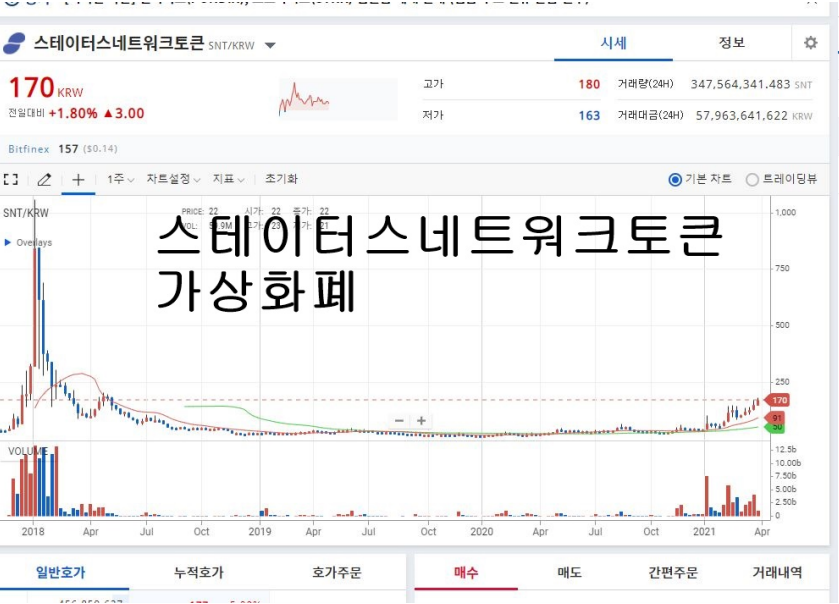
Task: Open the 호가주문 tab
Action: 337,572
